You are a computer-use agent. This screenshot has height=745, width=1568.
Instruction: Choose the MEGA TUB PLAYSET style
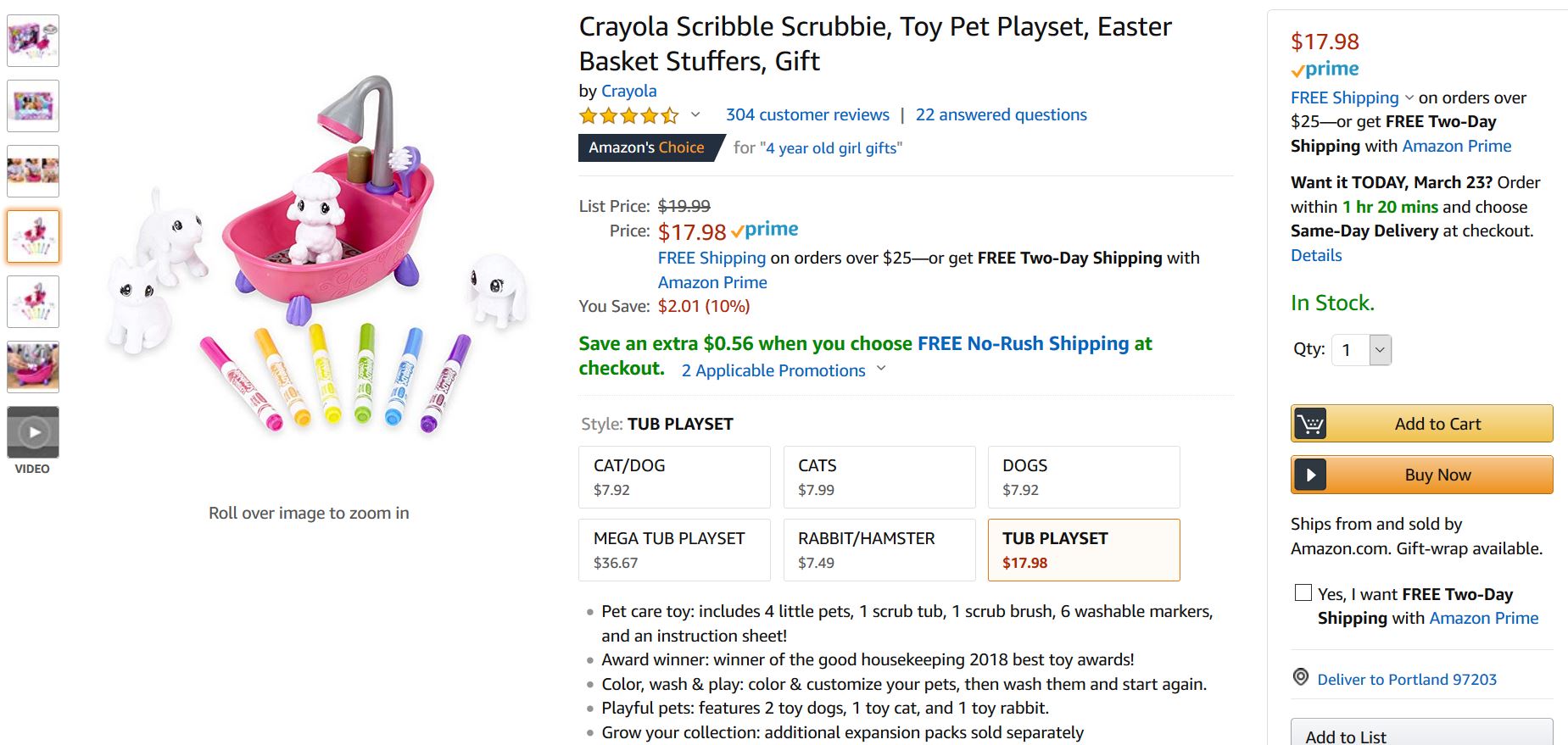click(674, 549)
